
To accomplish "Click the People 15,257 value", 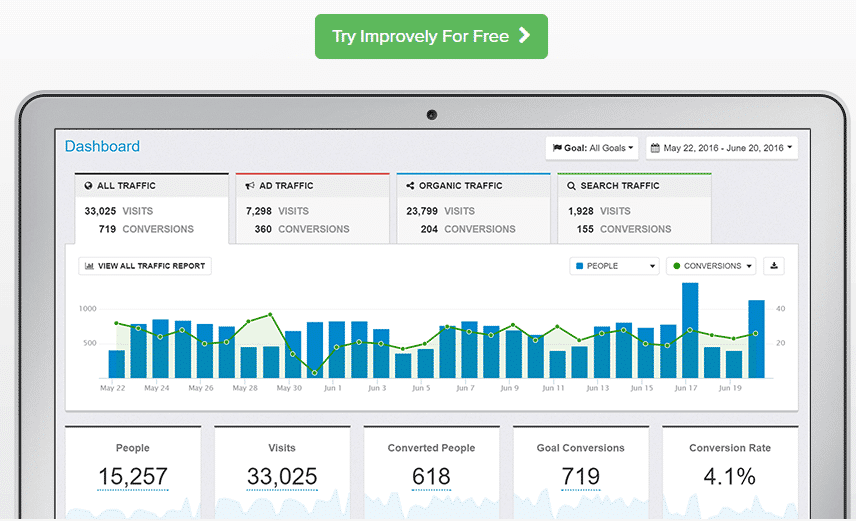I will (133, 476).
